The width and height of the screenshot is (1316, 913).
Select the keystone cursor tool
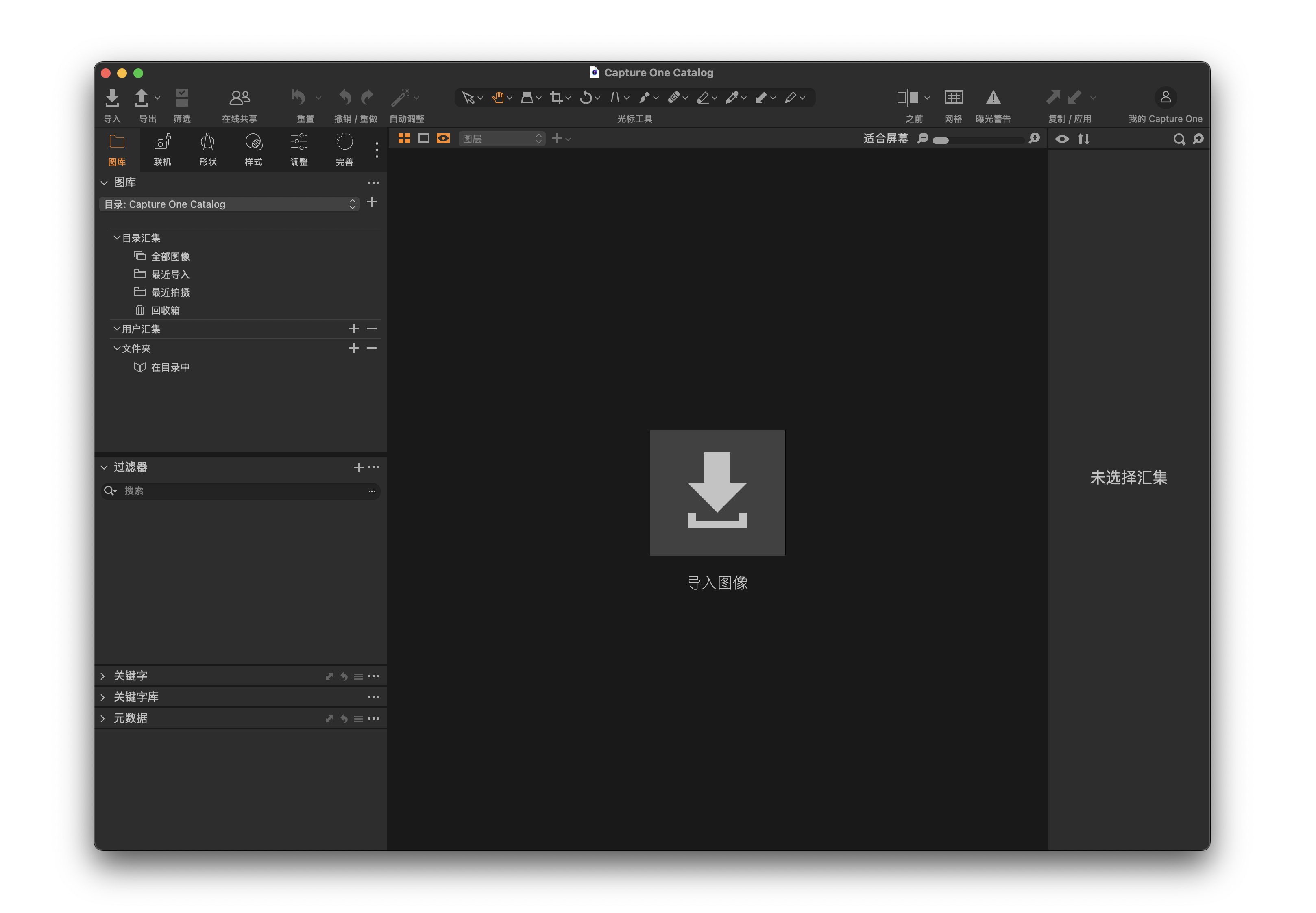(614, 98)
